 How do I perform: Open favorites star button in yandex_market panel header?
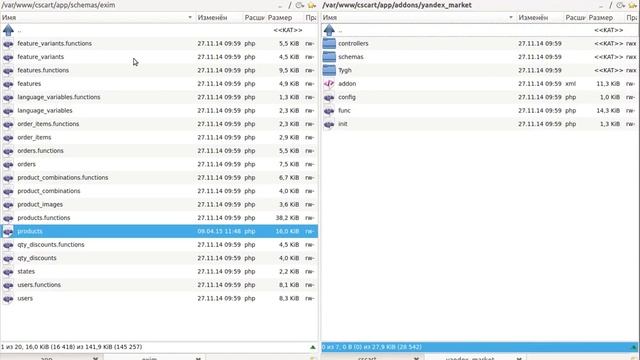[x=633, y=5]
